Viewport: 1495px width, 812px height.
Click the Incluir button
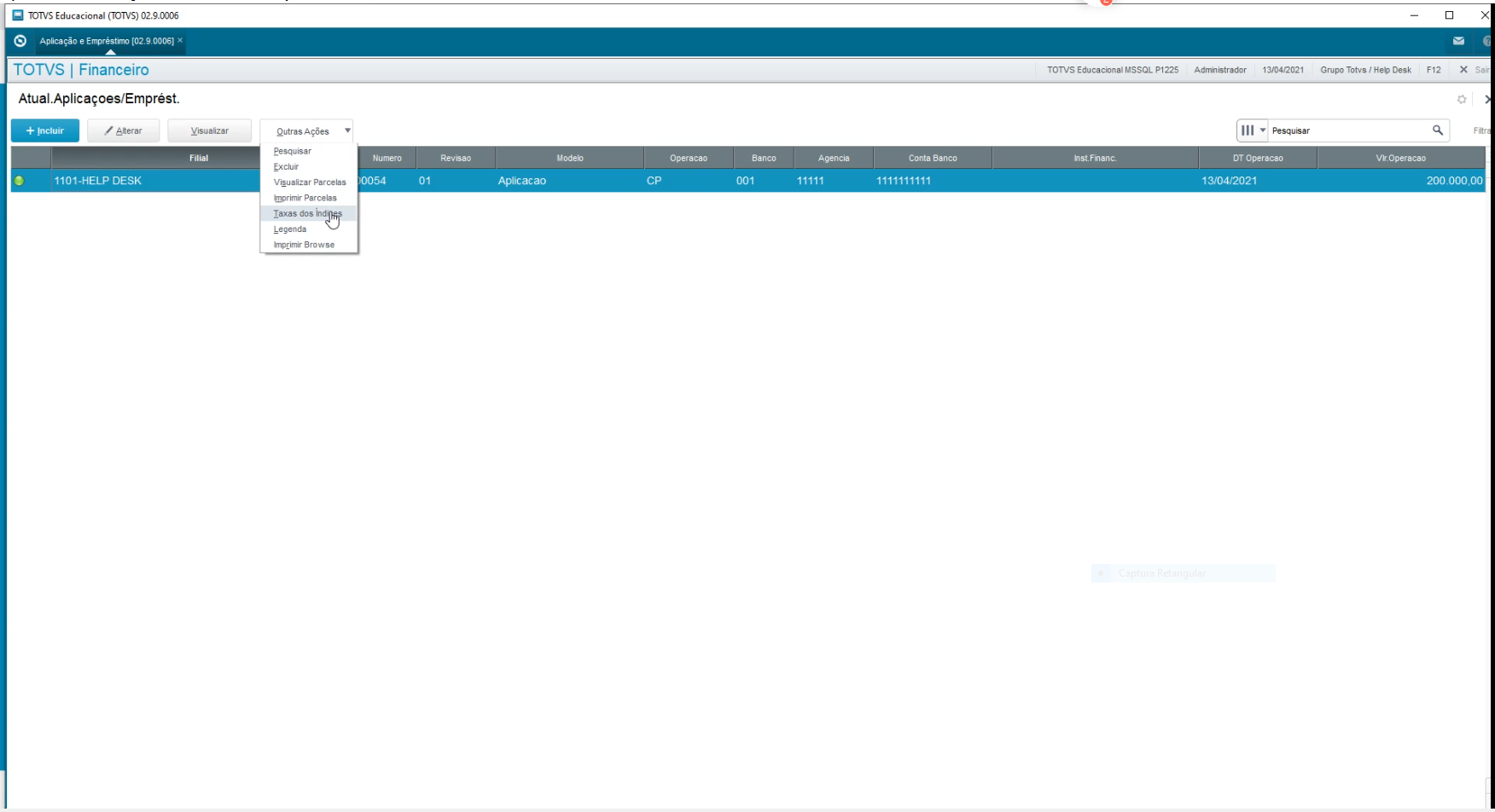pos(45,130)
